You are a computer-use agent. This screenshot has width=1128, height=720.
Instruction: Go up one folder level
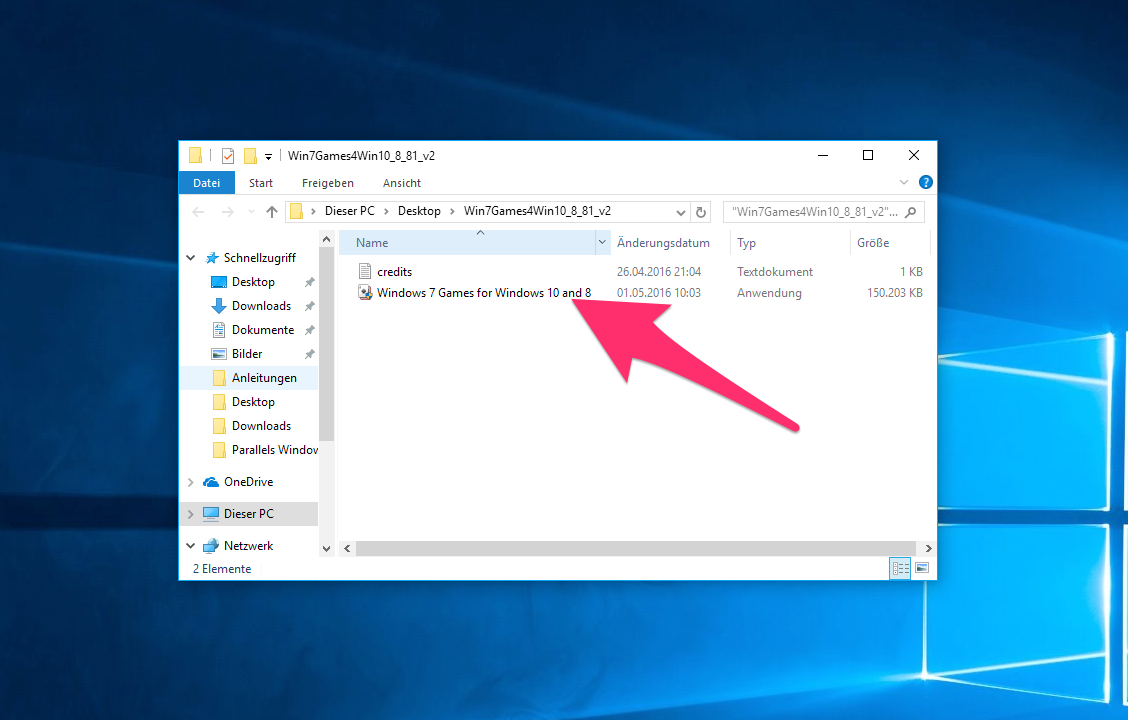pyautogui.click(x=271, y=211)
